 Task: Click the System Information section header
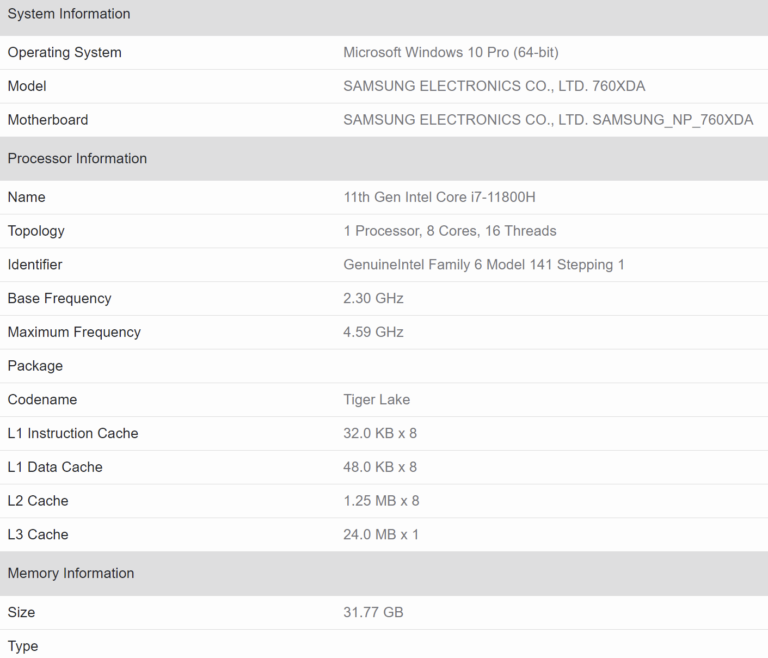pyautogui.click(x=69, y=14)
